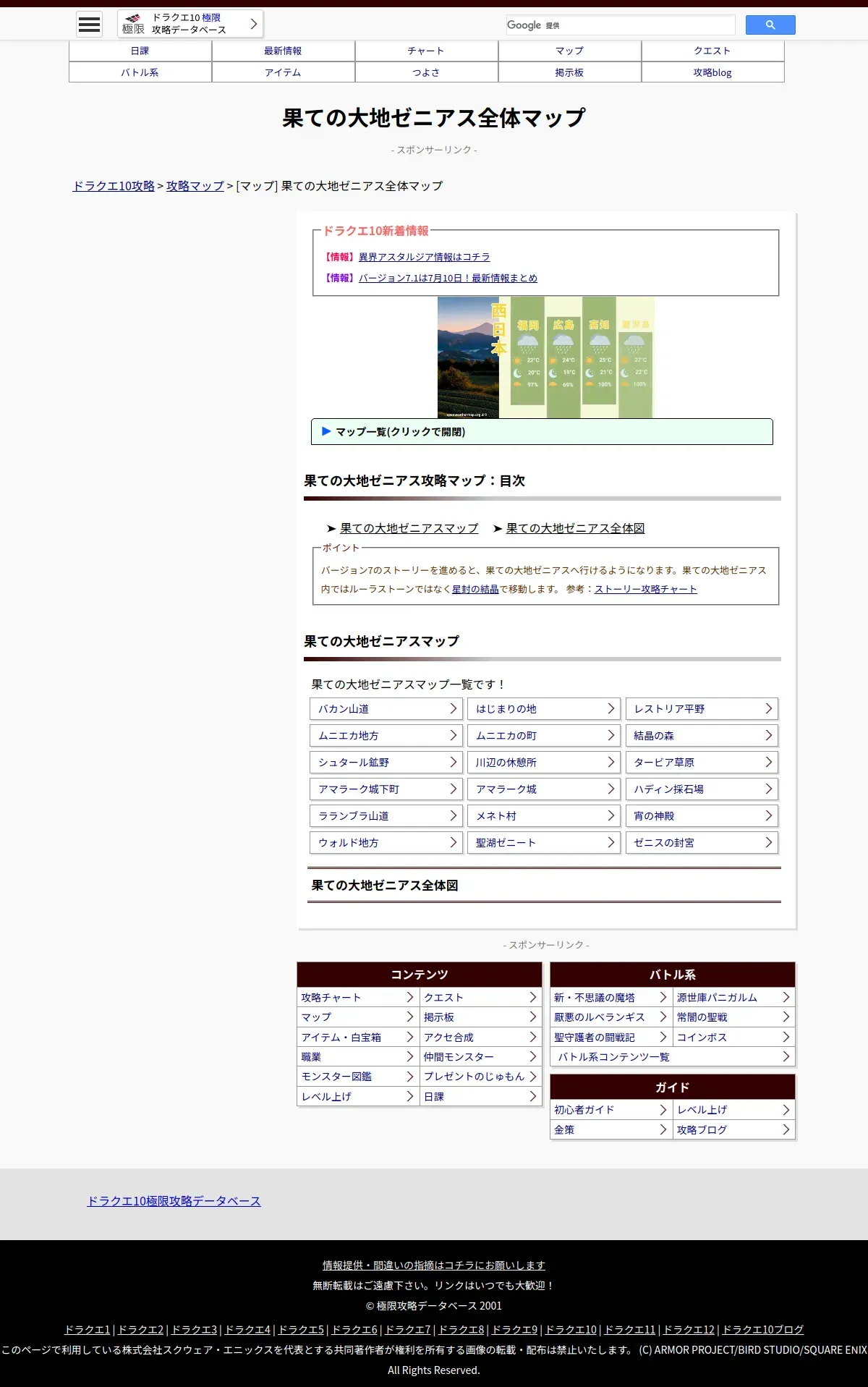Open the アイテム menu tab
Viewport: 868px width, 1387px height.
[x=283, y=72]
